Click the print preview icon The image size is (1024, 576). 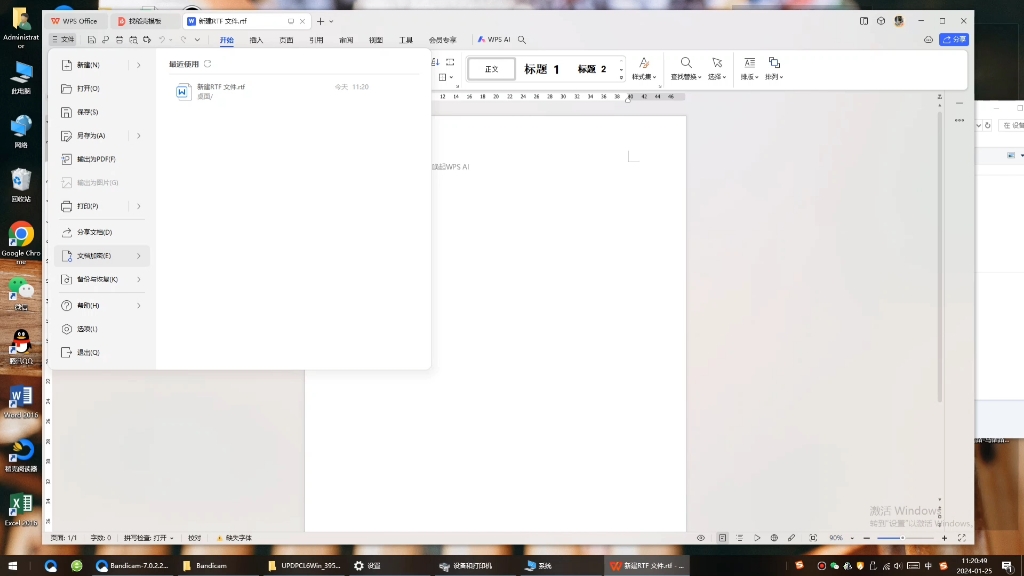(x=133, y=40)
